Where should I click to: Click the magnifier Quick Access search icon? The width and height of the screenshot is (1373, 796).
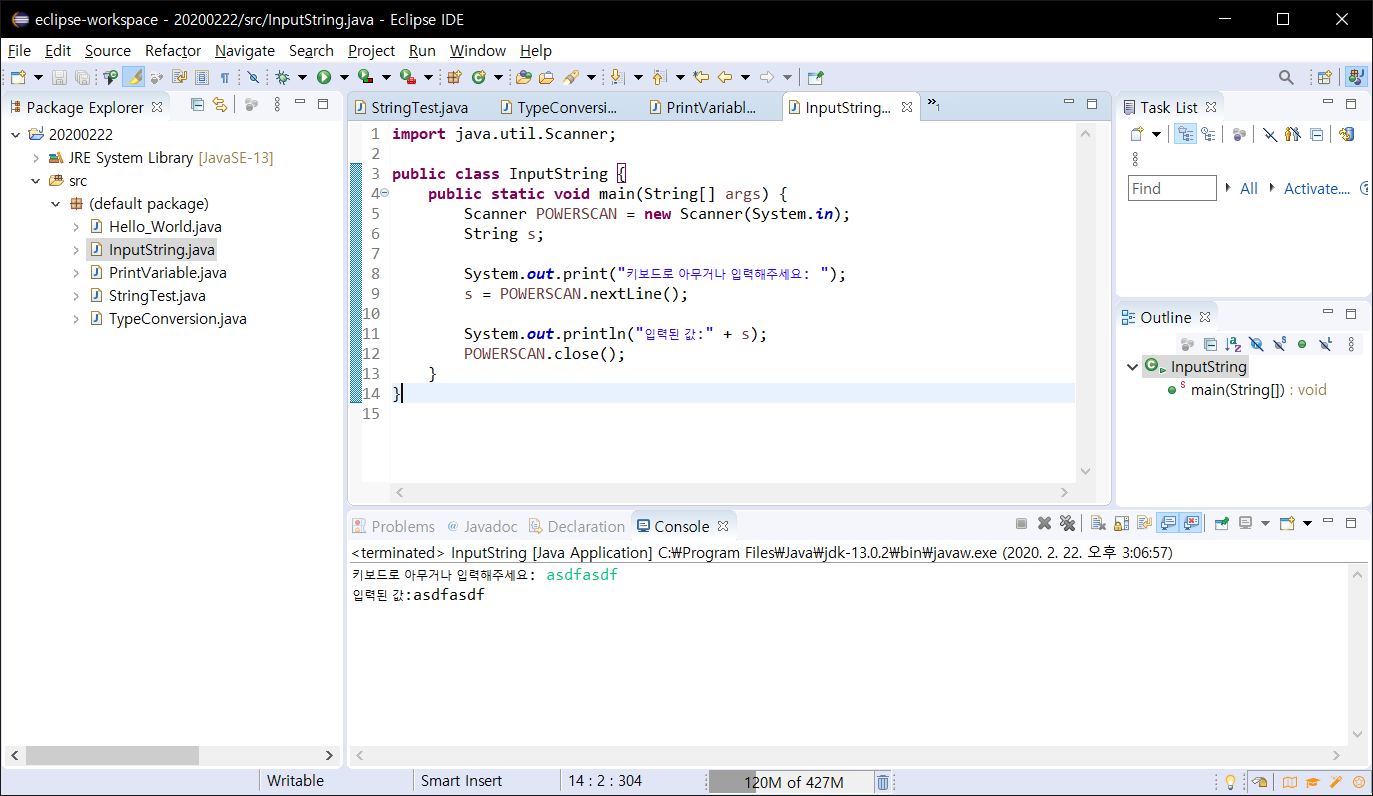(1287, 77)
